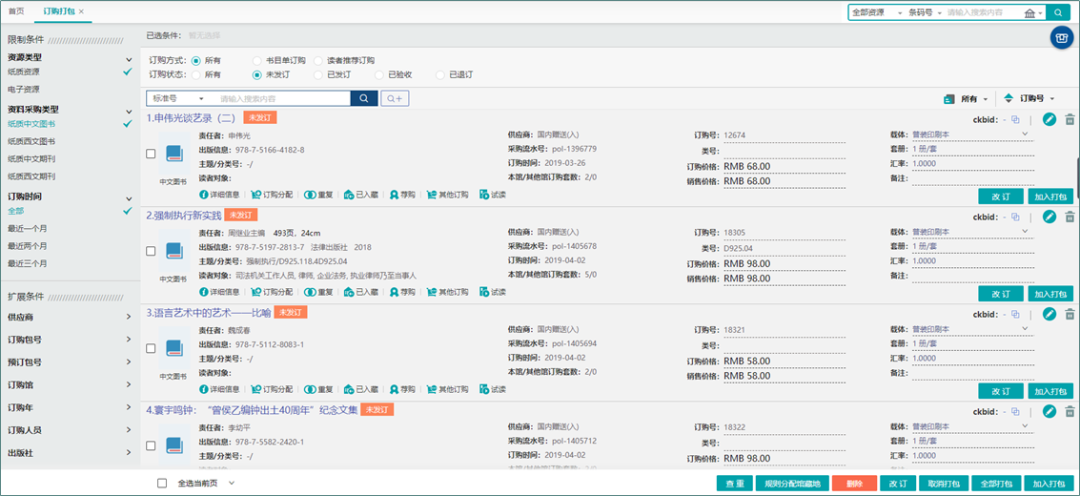Click 试读 for 强制执行新实践

[x=493, y=291]
